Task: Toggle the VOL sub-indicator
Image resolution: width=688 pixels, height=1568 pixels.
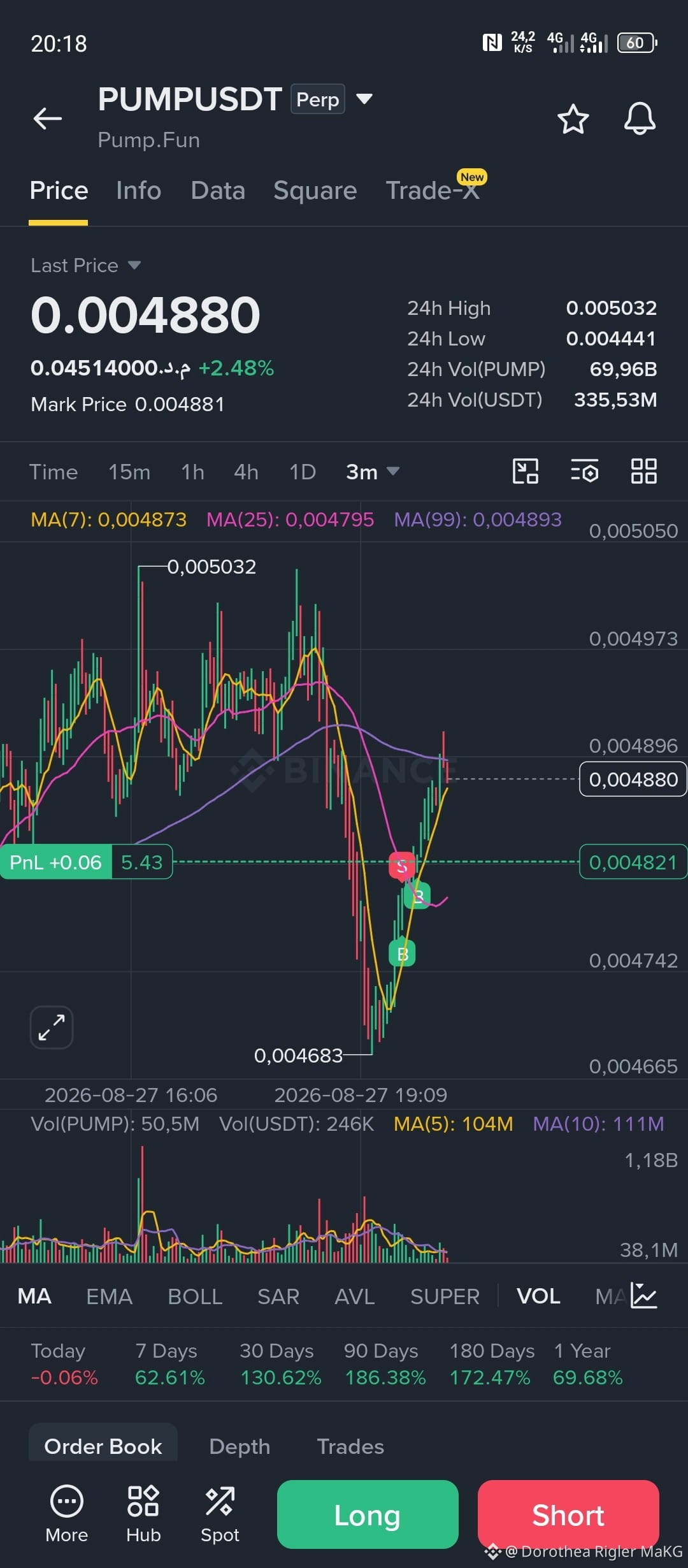Action: click(538, 1296)
